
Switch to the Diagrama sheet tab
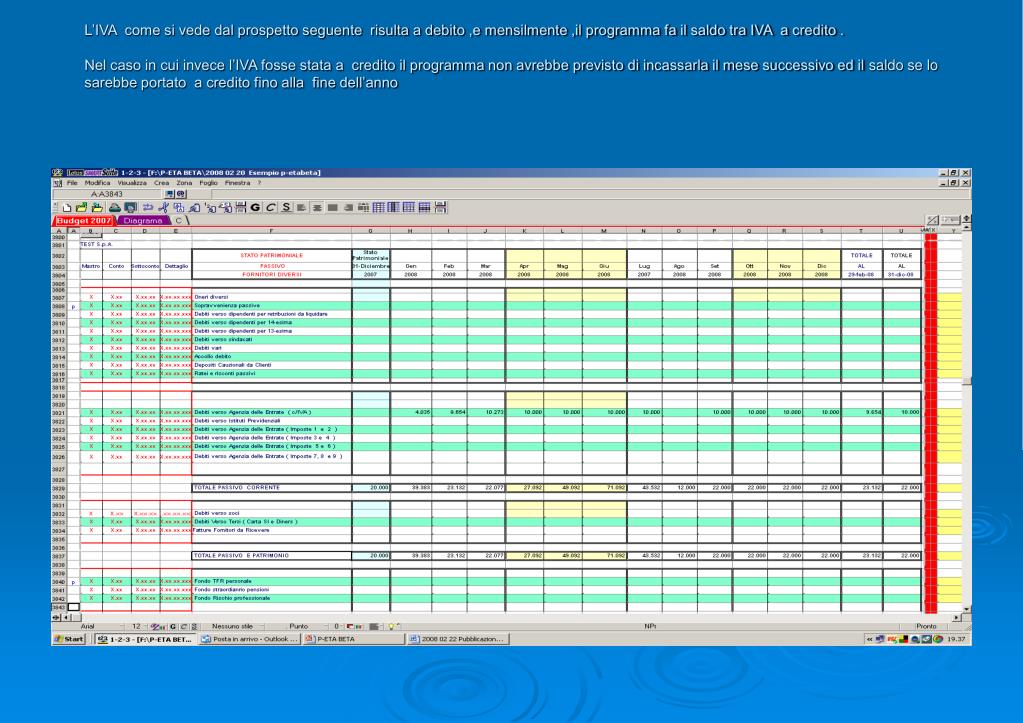(x=143, y=221)
